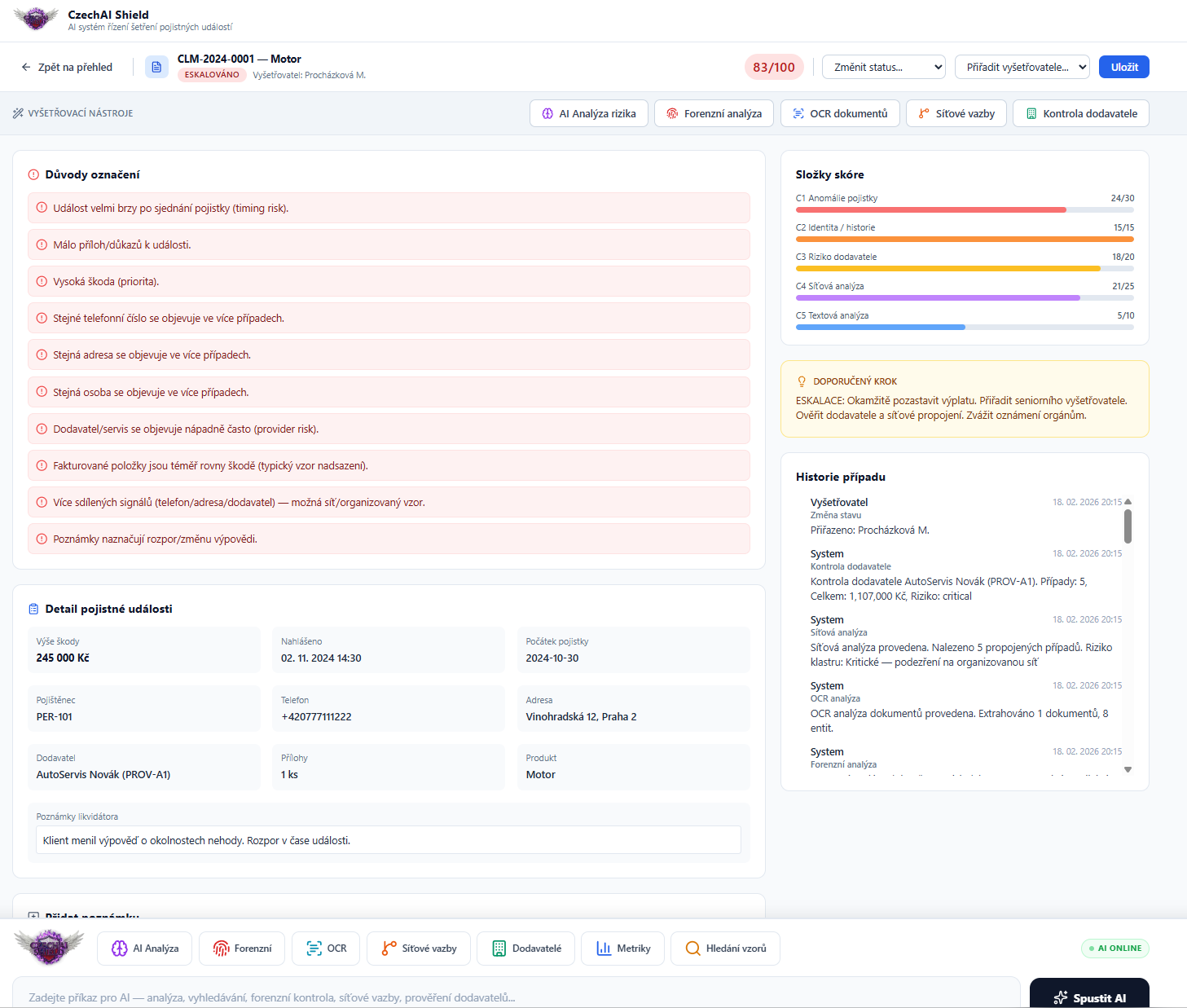The image size is (1187, 1008).
Task: Open Síťové vazby network tool
Action: click(956, 113)
